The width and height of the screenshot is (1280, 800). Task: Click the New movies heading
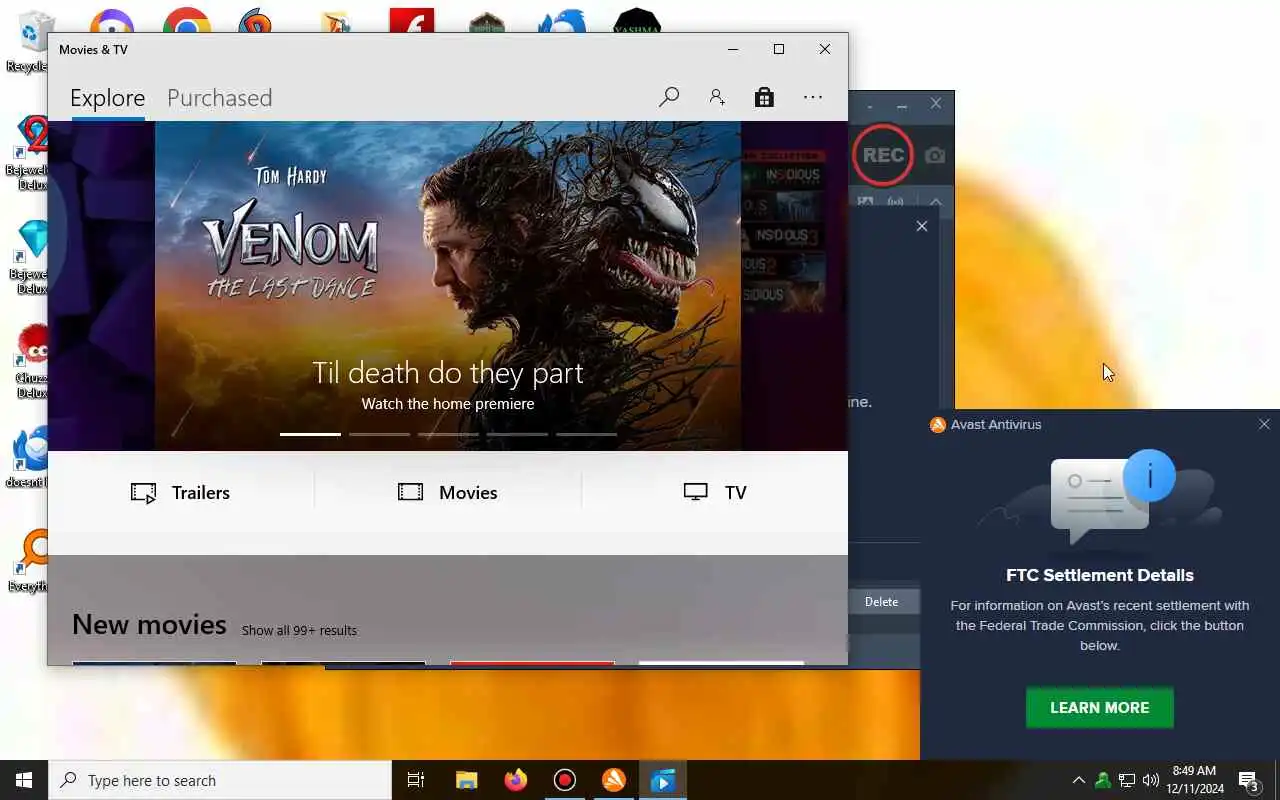coord(149,625)
